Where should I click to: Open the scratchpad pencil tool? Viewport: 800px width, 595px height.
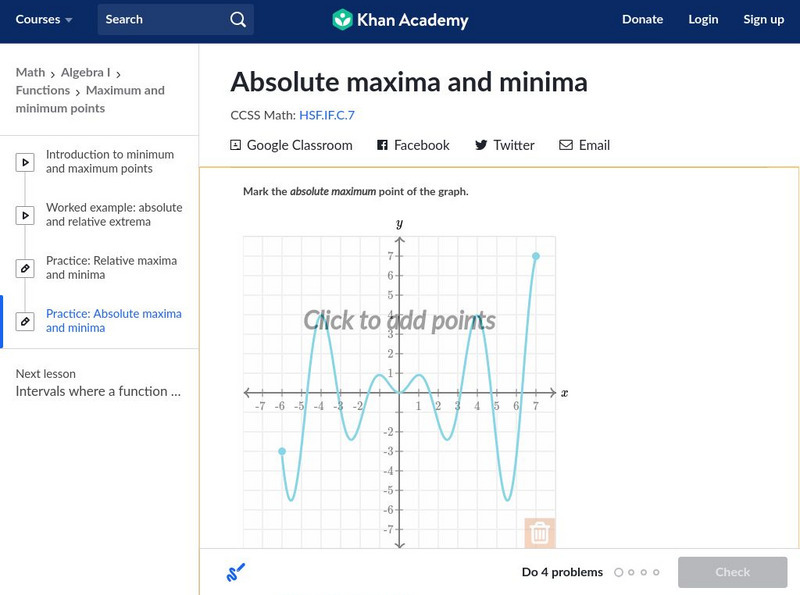pos(236,573)
